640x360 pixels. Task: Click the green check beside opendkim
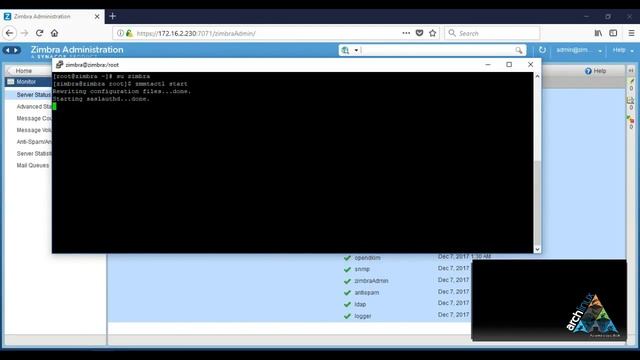pyautogui.click(x=347, y=258)
